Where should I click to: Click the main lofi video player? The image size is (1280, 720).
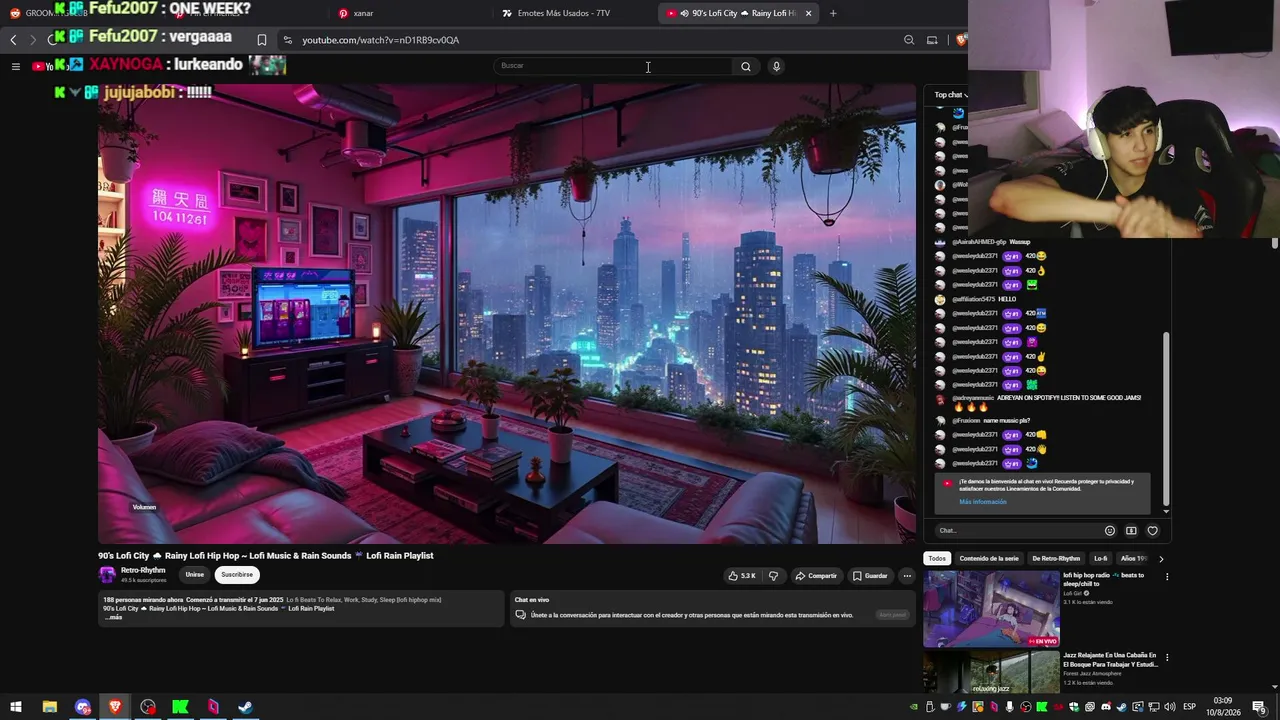tap(506, 313)
